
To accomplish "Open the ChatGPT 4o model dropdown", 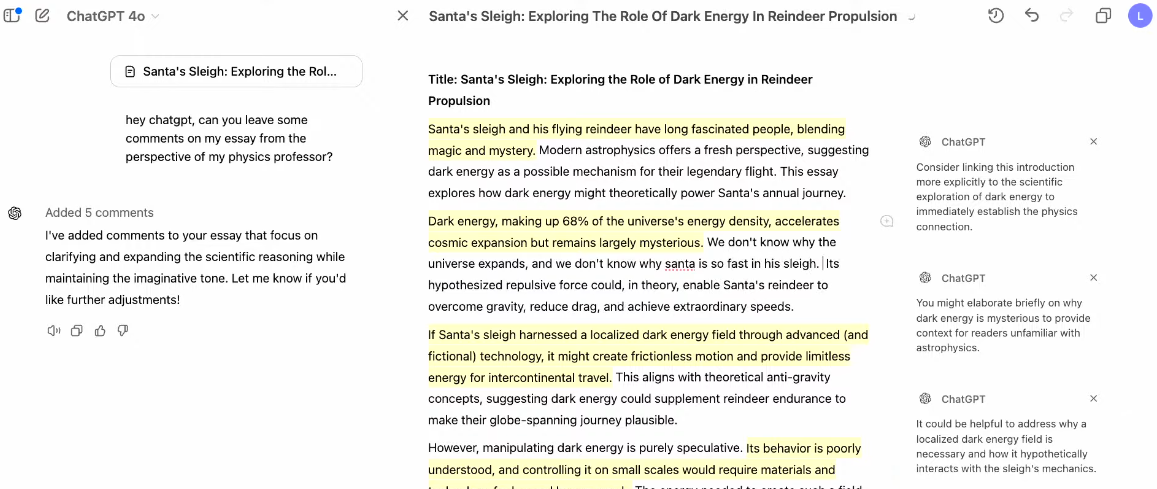I will (112, 16).
